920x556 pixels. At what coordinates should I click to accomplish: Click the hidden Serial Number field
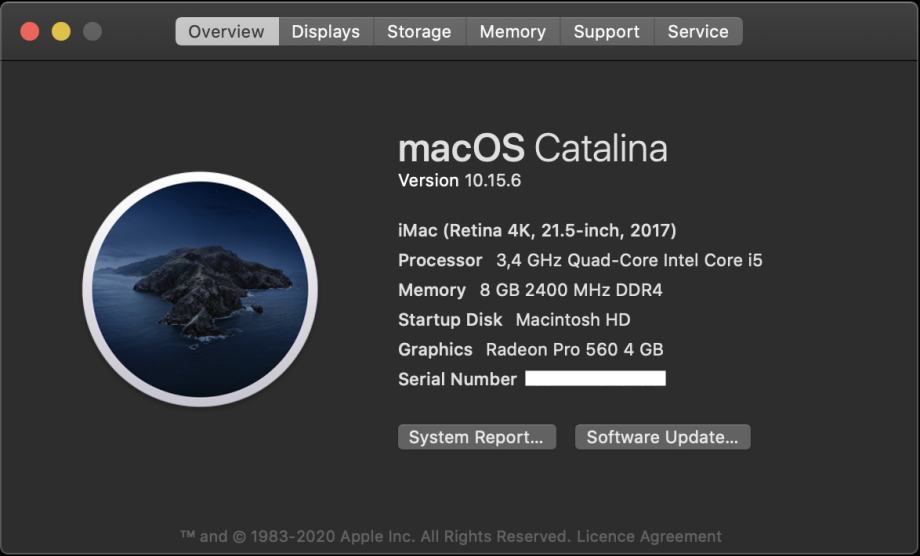[595, 378]
